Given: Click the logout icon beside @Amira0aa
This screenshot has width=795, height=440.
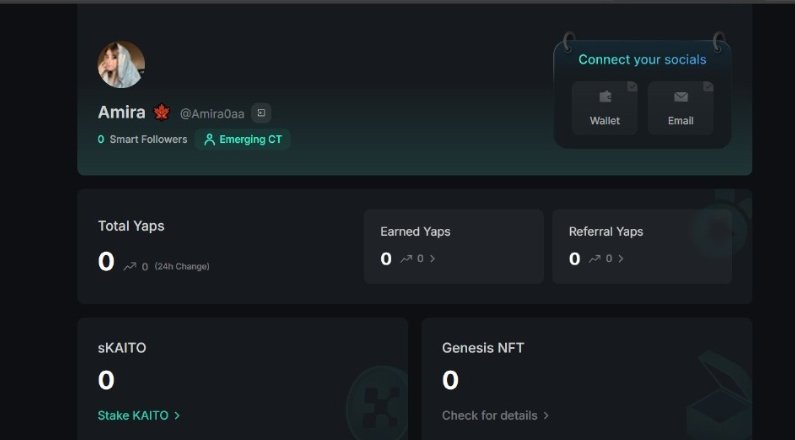Looking at the screenshot, I should click(x=261, y=113).
